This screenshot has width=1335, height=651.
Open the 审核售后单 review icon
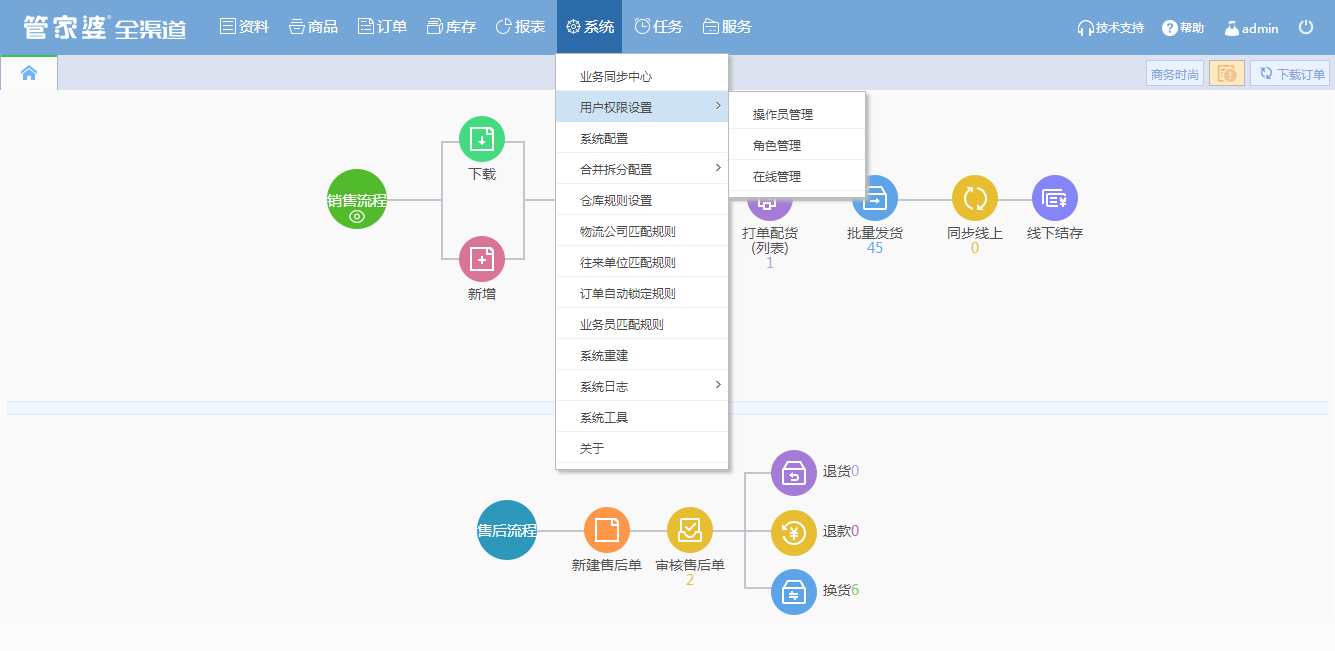coord(690,530)
